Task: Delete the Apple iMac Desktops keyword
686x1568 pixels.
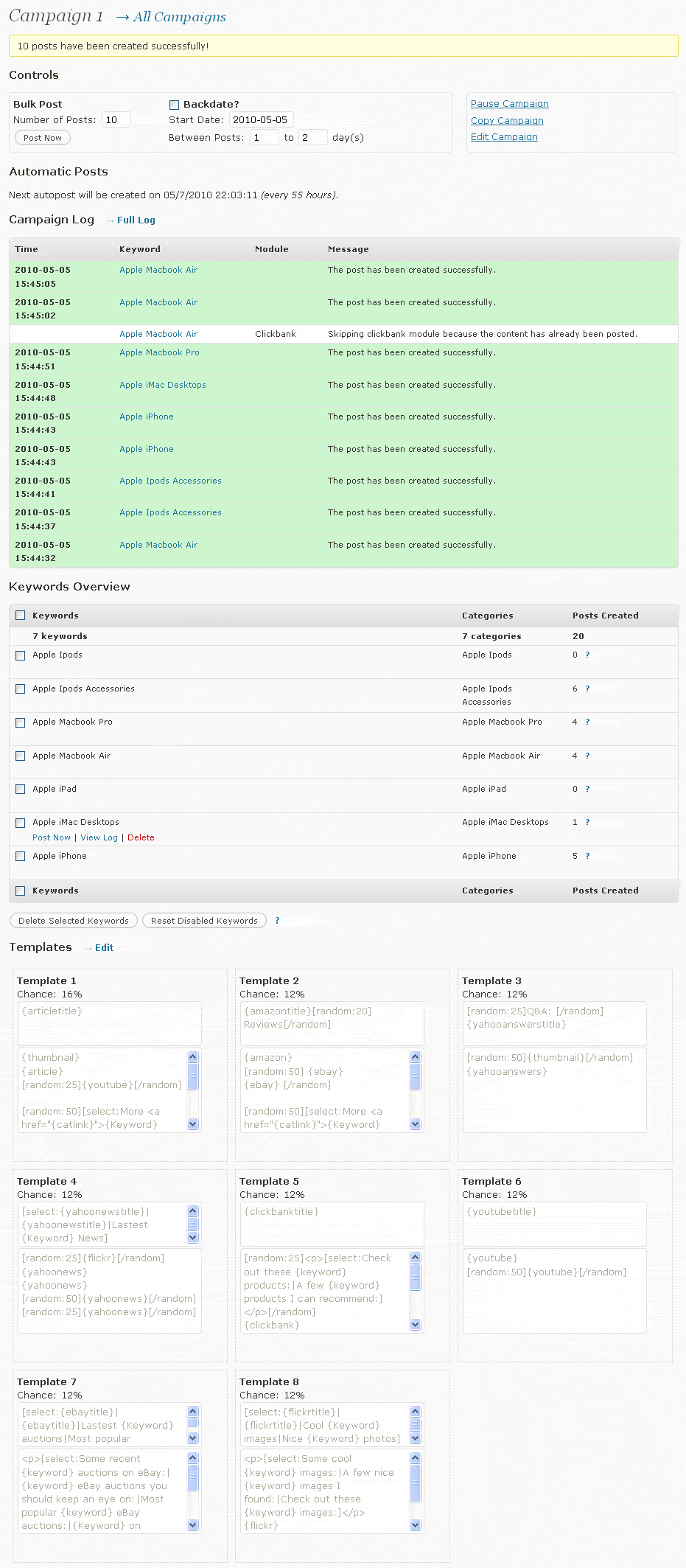Action: click(141, 837)
